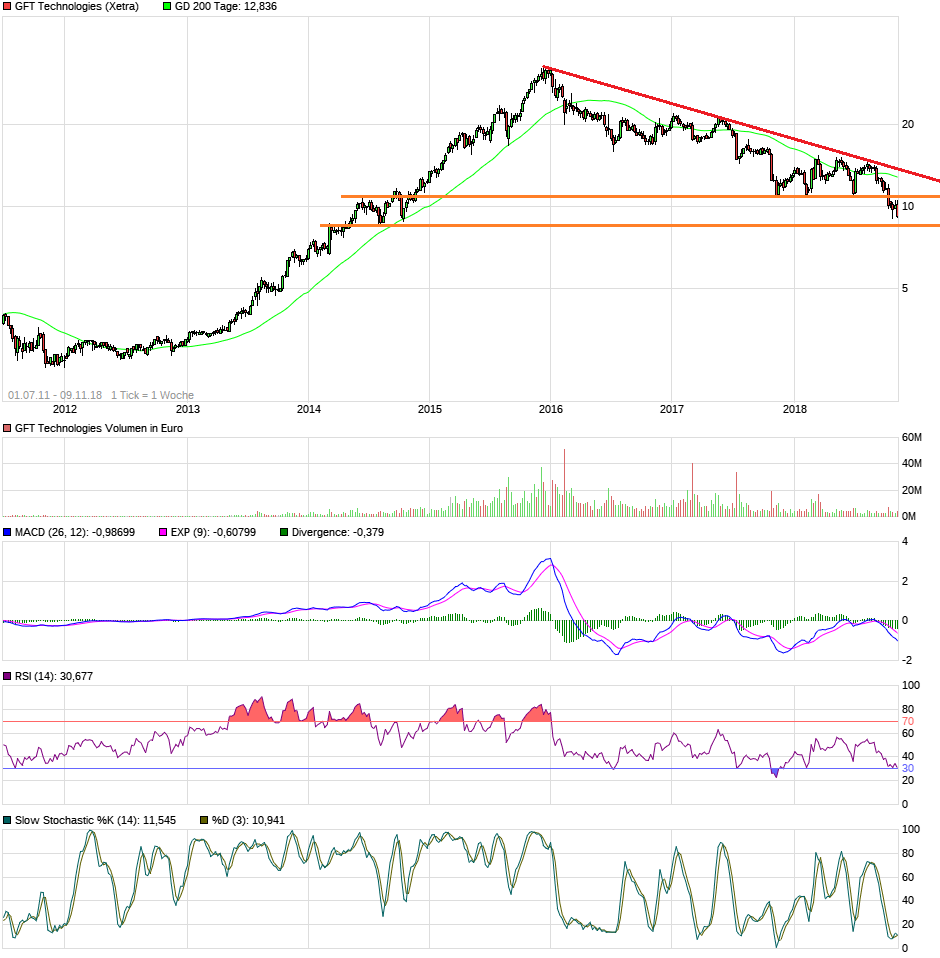940x958 pixels.
Task: Click the blue oversold RSI dip near late 2017
Action: point(775,773)
